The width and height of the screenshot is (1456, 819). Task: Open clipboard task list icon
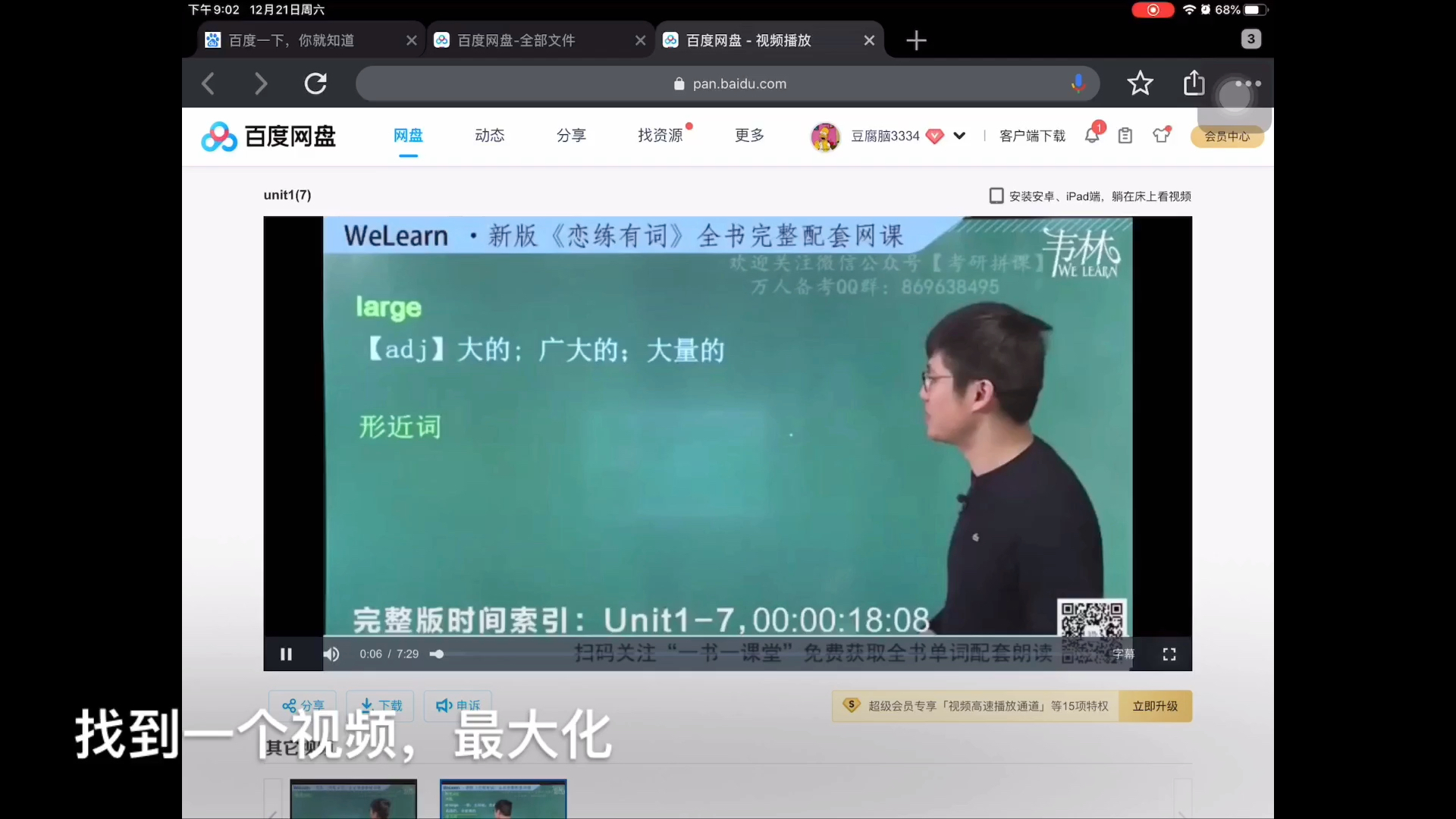(1125, 136)
